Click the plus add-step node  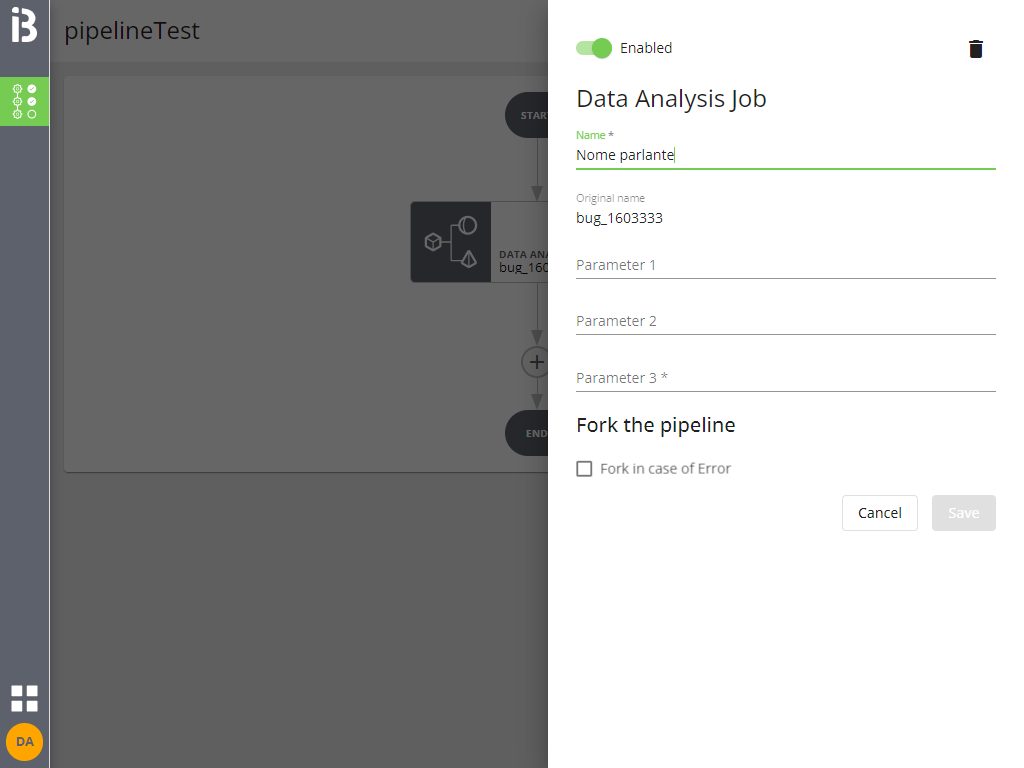coord(536,362)
